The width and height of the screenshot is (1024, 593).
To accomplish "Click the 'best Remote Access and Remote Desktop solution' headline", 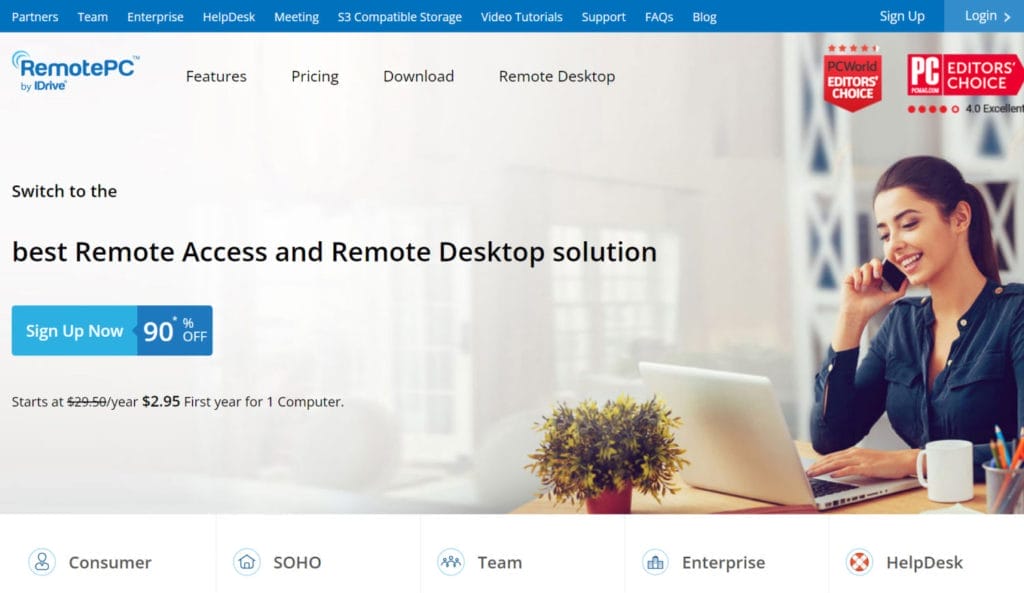I will coord(334,252).
